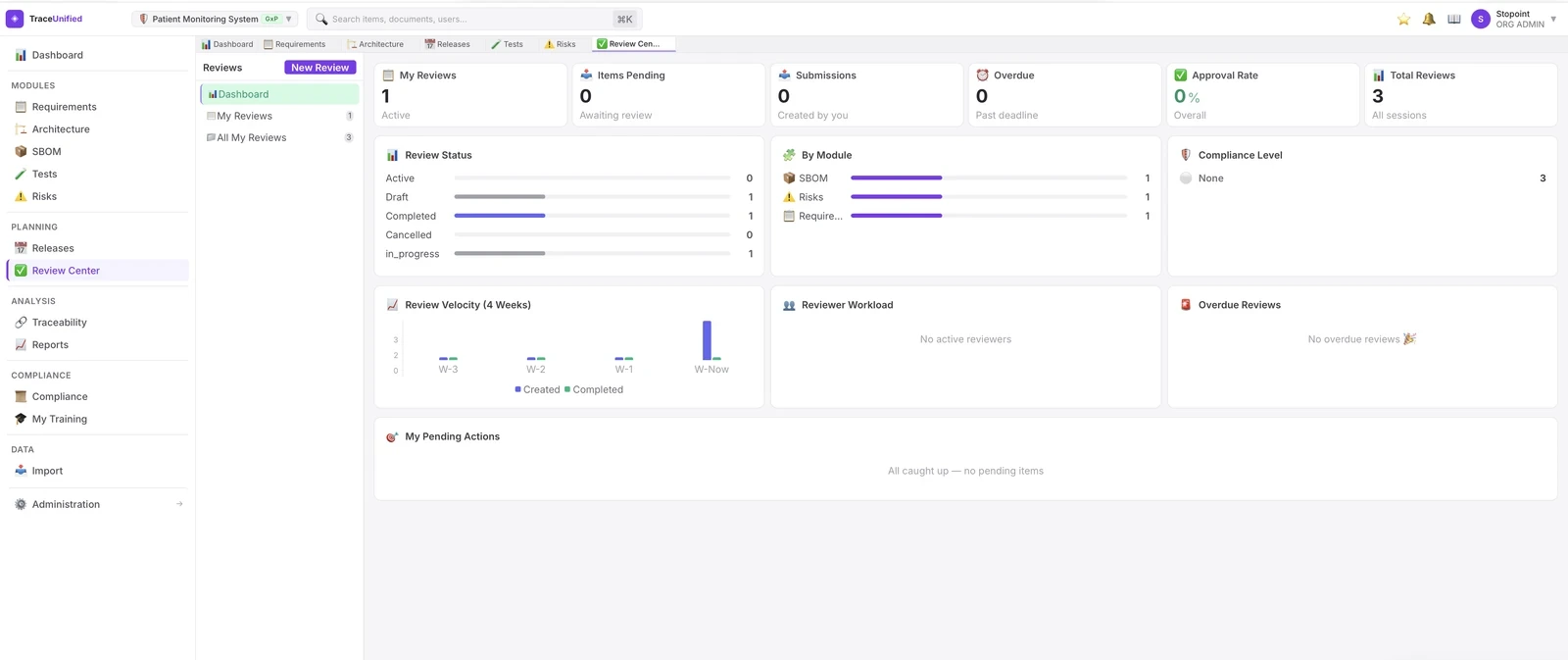
Task: Click the Review Center checkmark icon in sidebar
Action: (21, 271)
